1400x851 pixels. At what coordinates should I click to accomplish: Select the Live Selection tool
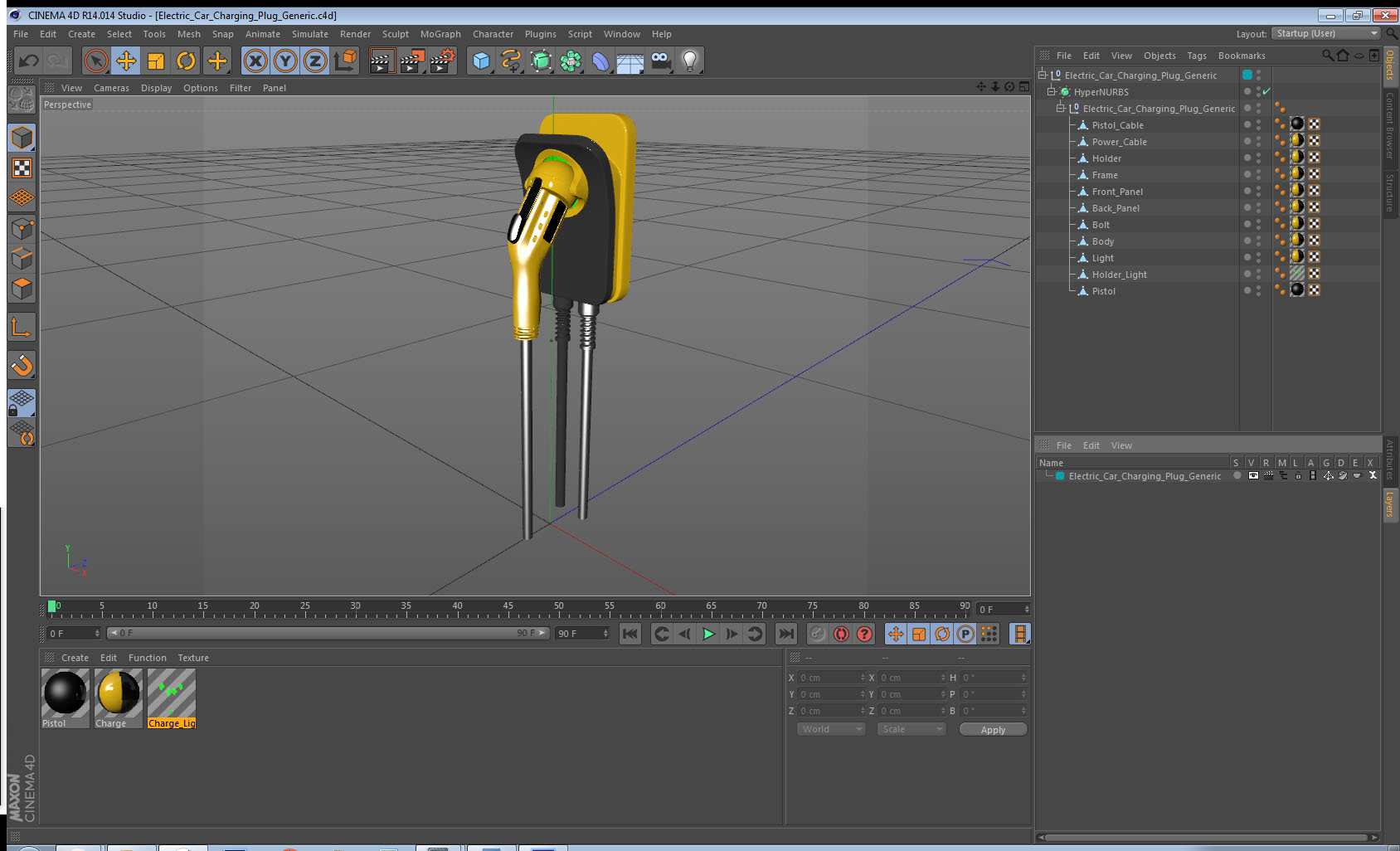[96, 61]
